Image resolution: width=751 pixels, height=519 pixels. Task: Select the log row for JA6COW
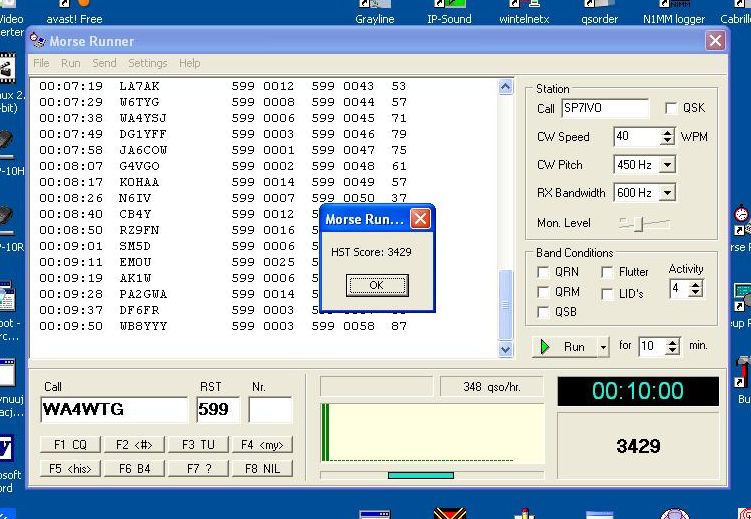coord(223,150)
